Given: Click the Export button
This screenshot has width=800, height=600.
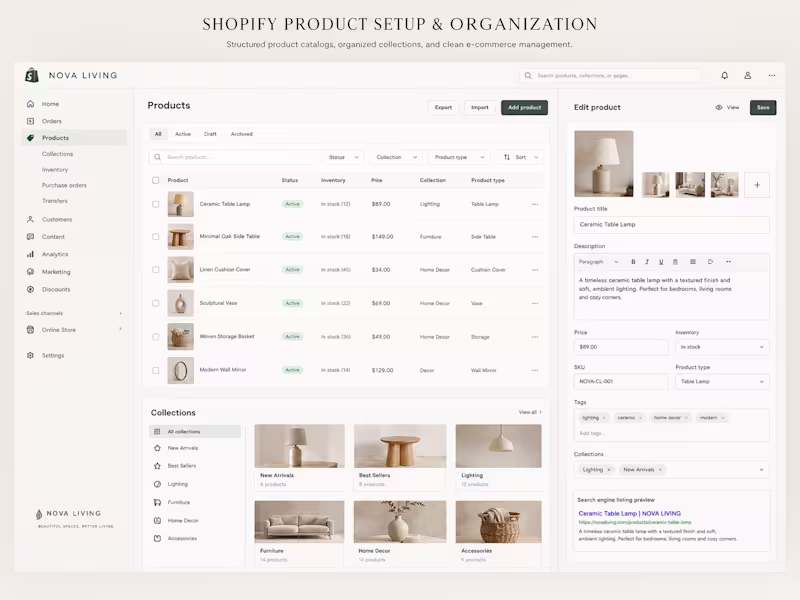Looking at the screenshot, I should (x=443, y=108).
